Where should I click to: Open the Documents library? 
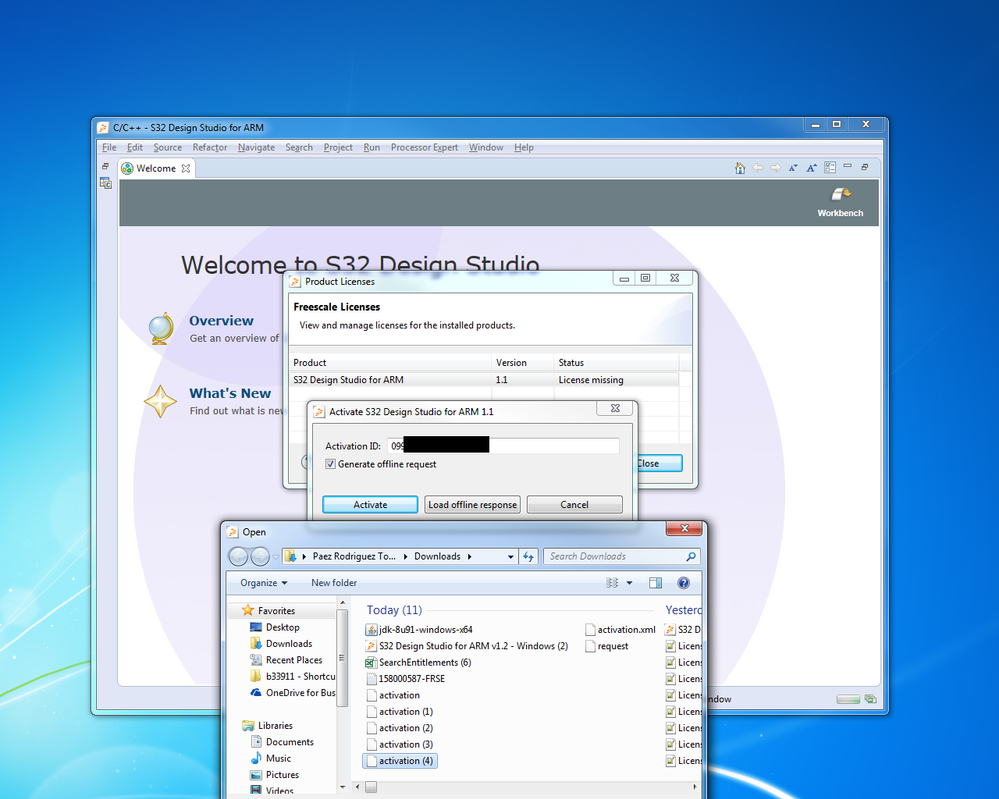pyautogui.click(x=282, y=742)
